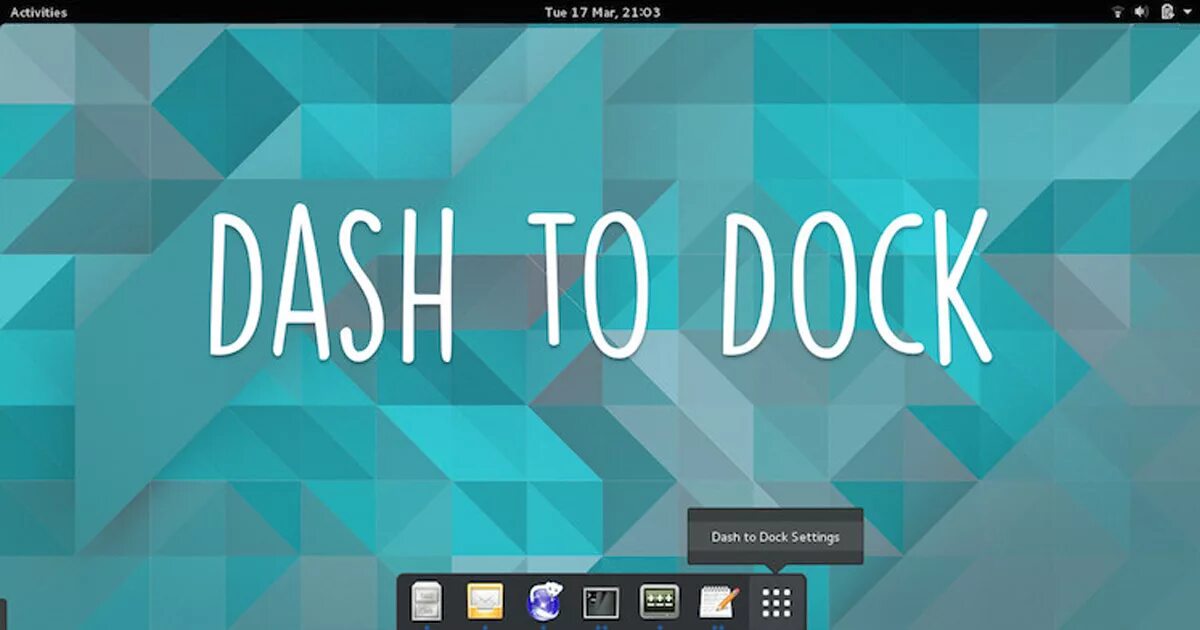Open the Activities overview

pyautogui.click(x=38, y=12)
